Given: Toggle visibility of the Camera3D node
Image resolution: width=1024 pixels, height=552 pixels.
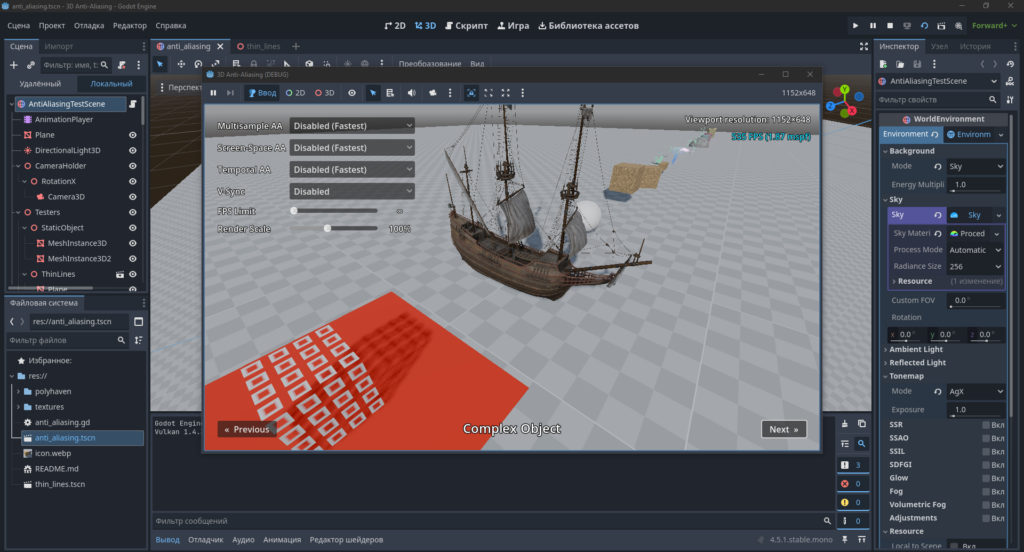Looking at the screenshot, I should point(133,197).
